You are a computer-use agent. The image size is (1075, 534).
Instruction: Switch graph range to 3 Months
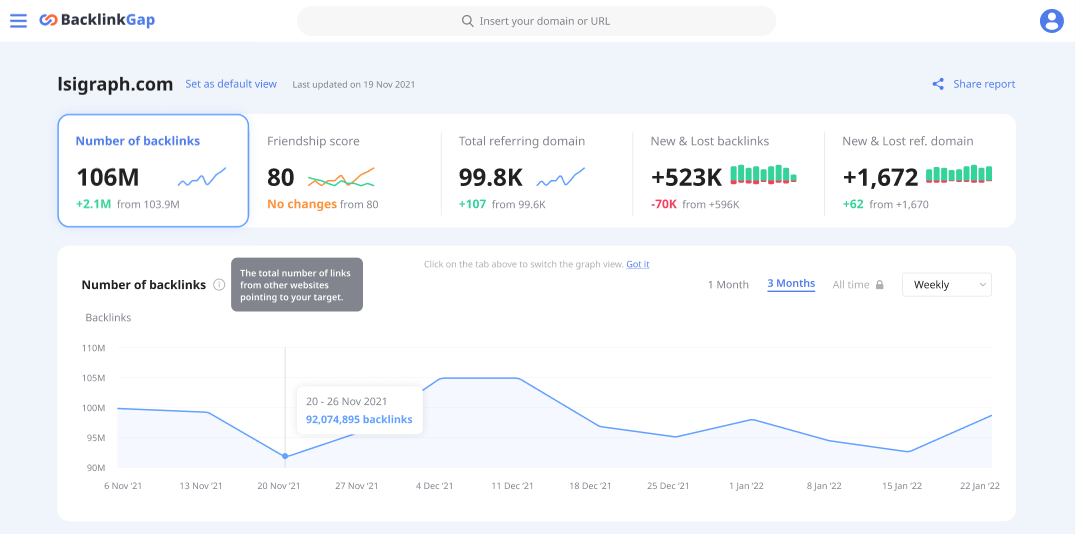(791, 284)
